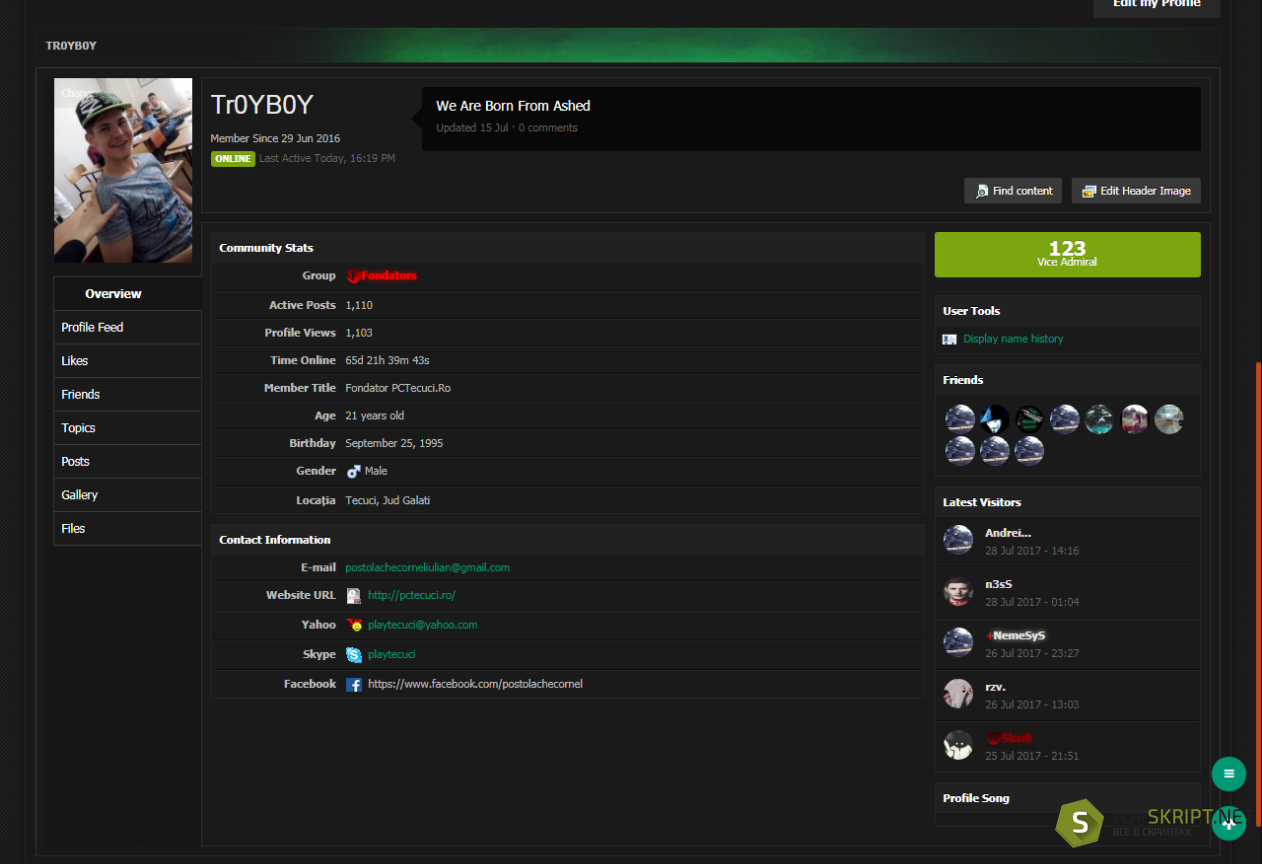The image size is (1262, 864).
Task: Switch to the Likes tab
Action: [127, 361]
